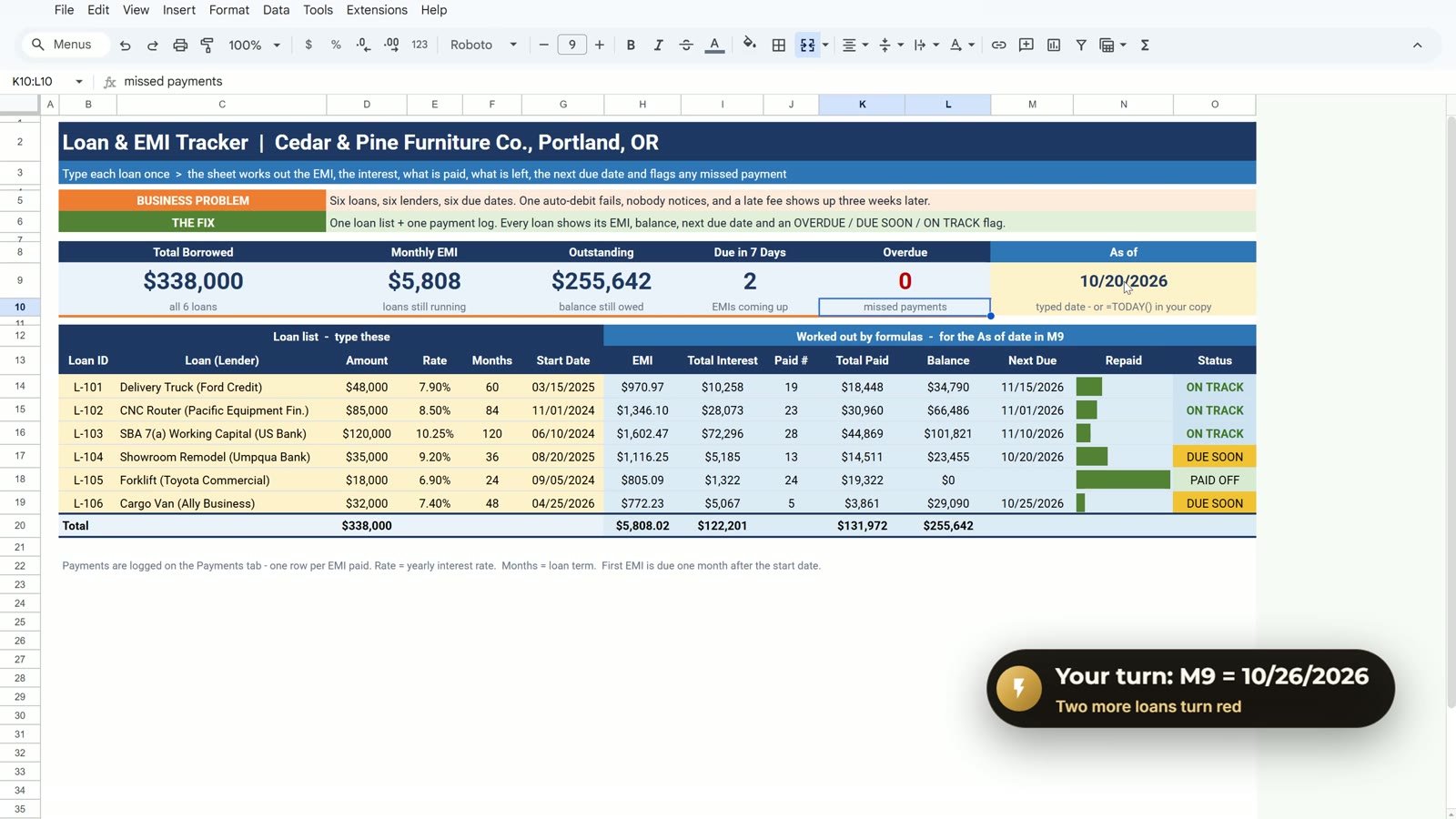Open merge cells type dropdown arrow
The image size is (1456, 819).
point(825,45)
